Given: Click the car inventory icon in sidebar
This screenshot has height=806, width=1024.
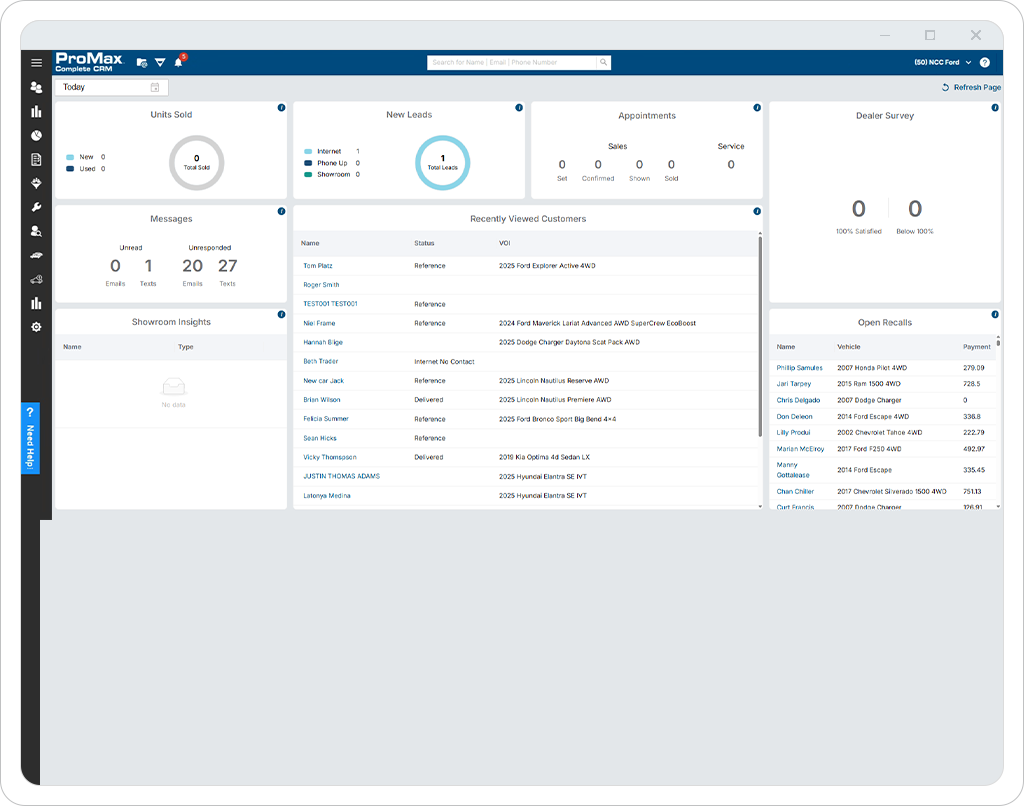Looking at the screenshot, I should click(x=37, y=255).
